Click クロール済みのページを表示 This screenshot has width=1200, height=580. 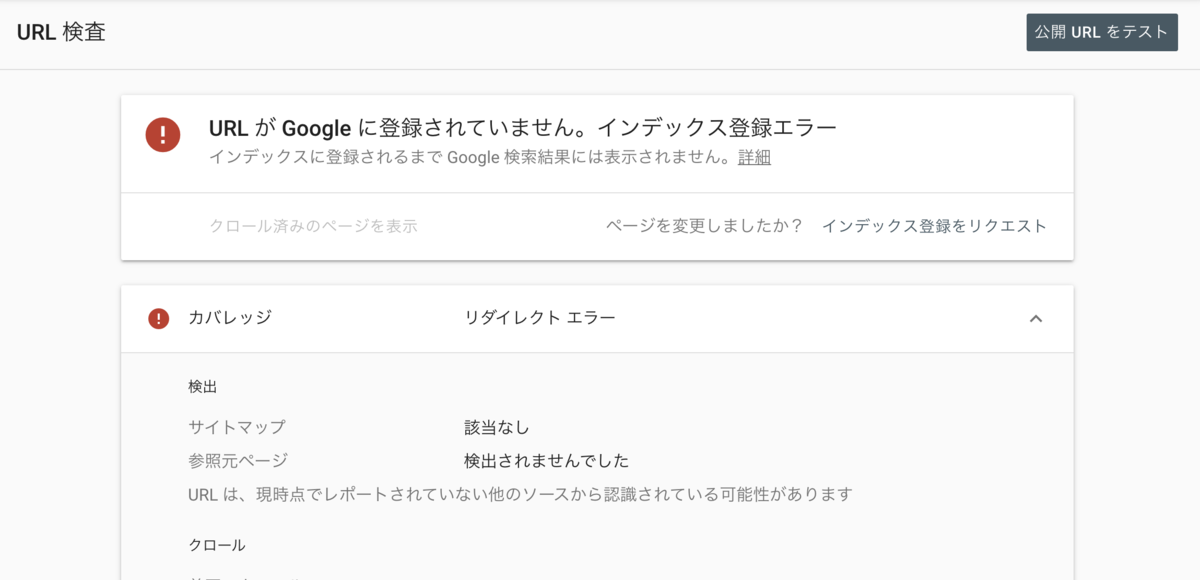point(314,226)
